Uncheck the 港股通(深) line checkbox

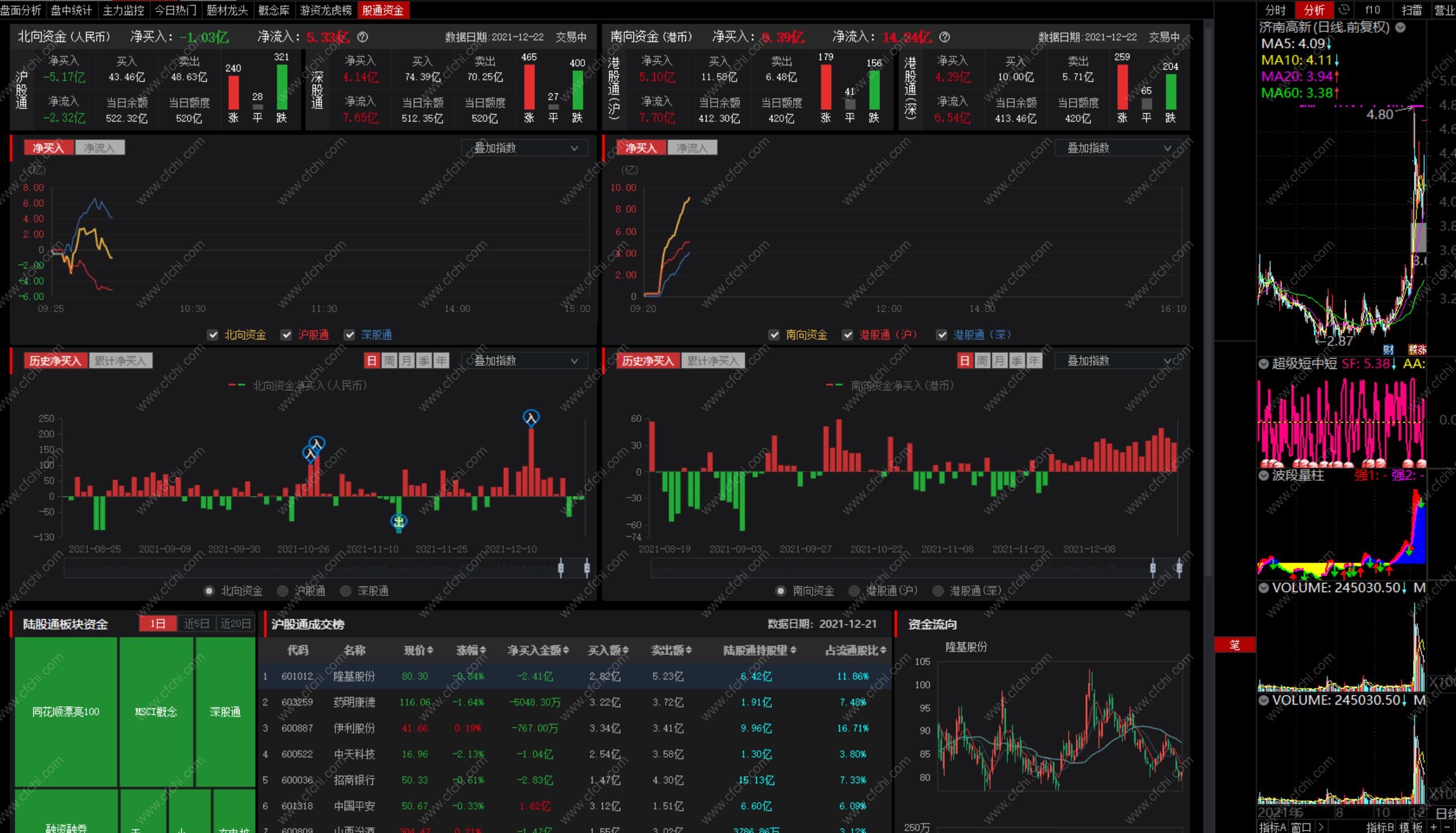[941, 335]
